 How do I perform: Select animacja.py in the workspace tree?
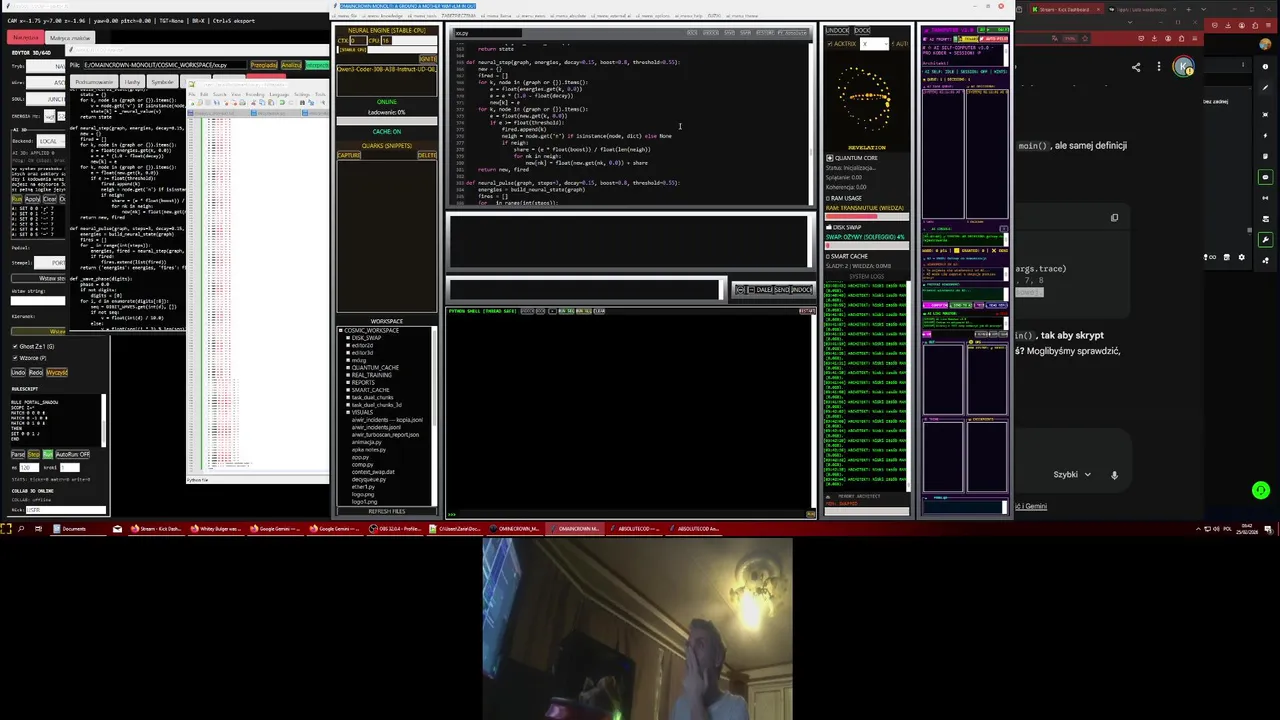tap(367, 442)
